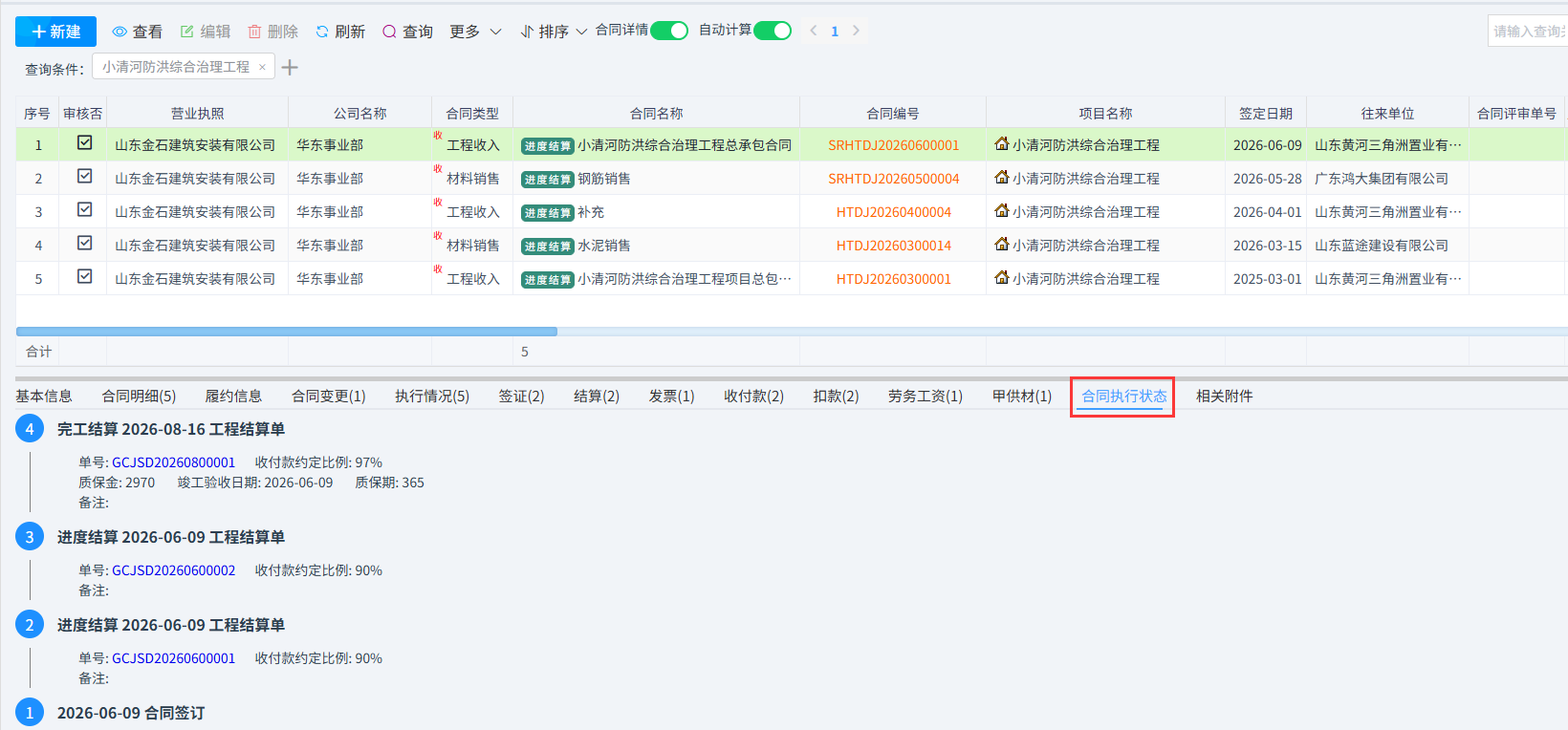Go to previous page arrow
This screenshot has width=1568, height=730.
814,31
